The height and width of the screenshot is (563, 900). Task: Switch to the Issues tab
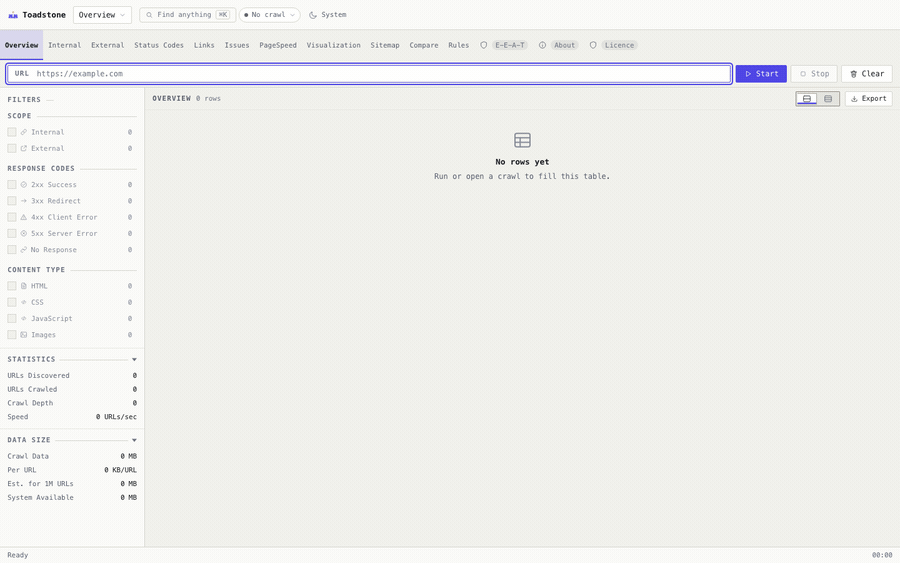tap(237, 45)
